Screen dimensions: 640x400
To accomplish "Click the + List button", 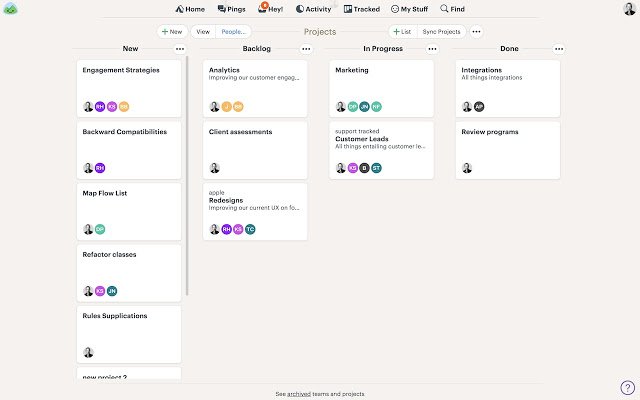I will (x=402, y=31).
